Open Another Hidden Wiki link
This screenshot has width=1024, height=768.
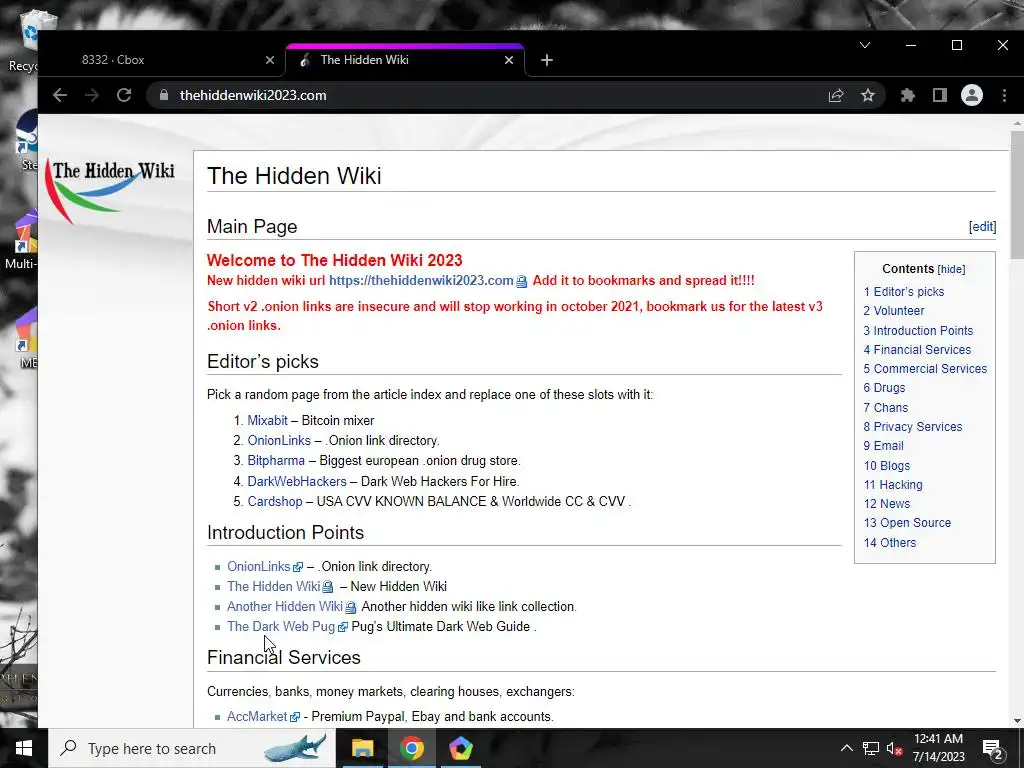(285, 607)
